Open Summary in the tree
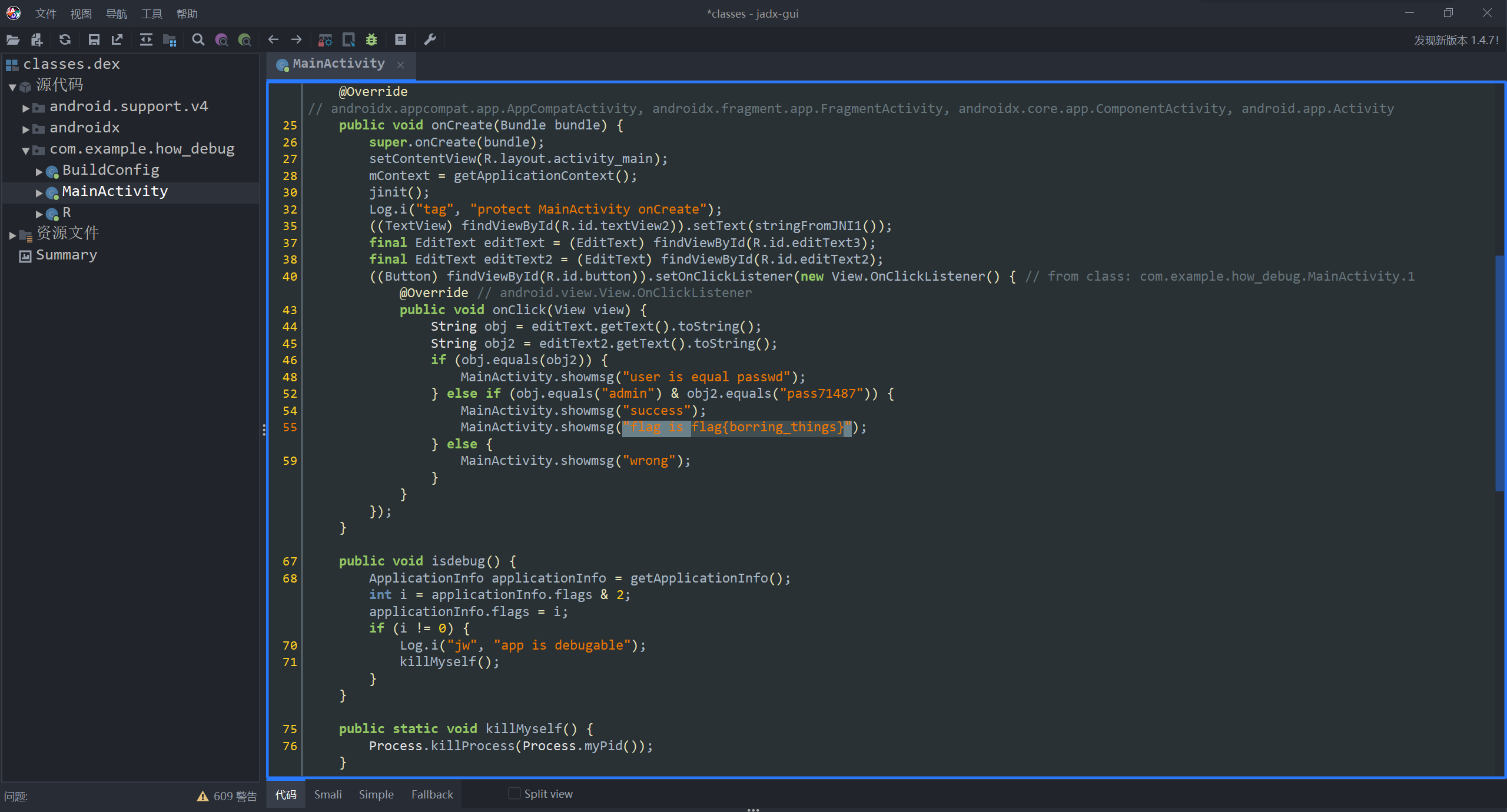The height and width of the screenshot is (812, 1507). click(66, 255)
